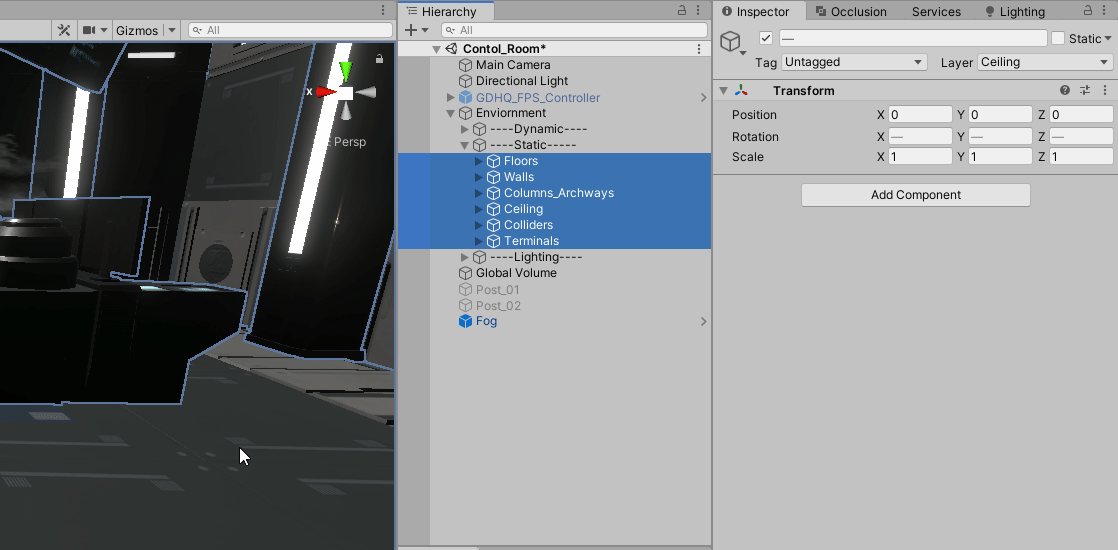The height and width of the screenshot is (550, 1118).
Task: Click the Hierarchy search field
Action: [574, 30]
